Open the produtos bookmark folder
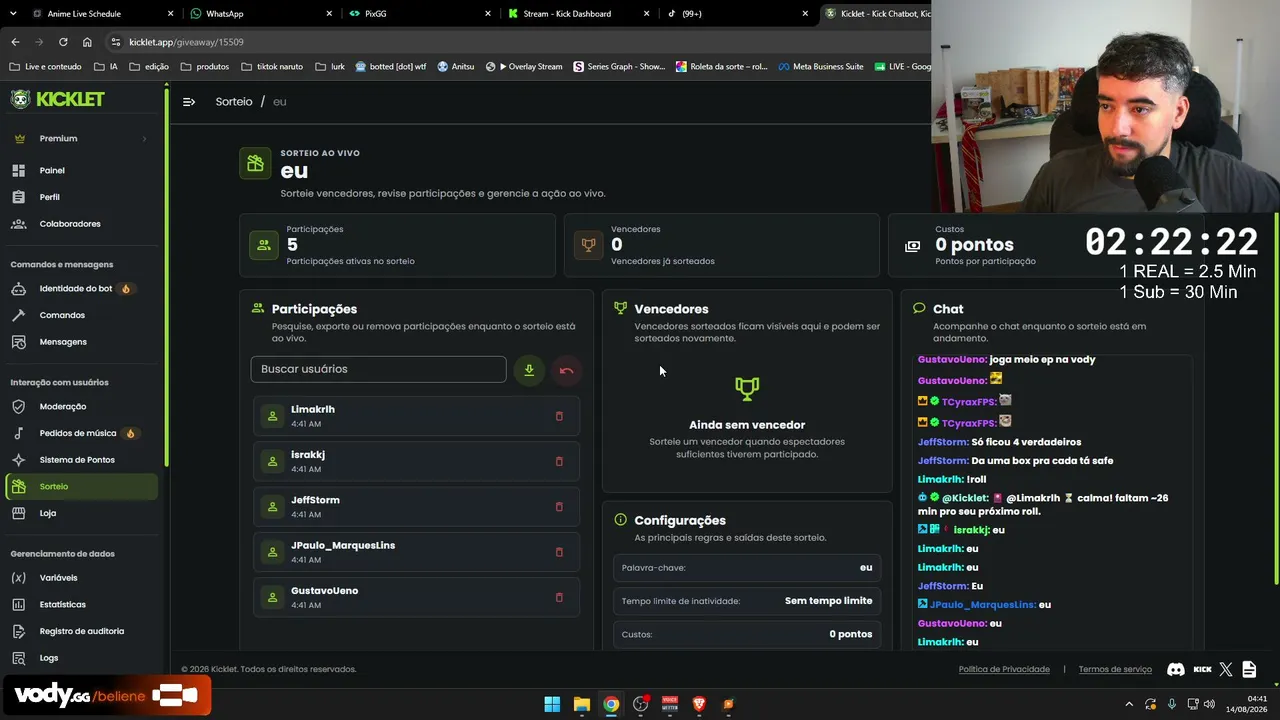 (x=205, y=67)
